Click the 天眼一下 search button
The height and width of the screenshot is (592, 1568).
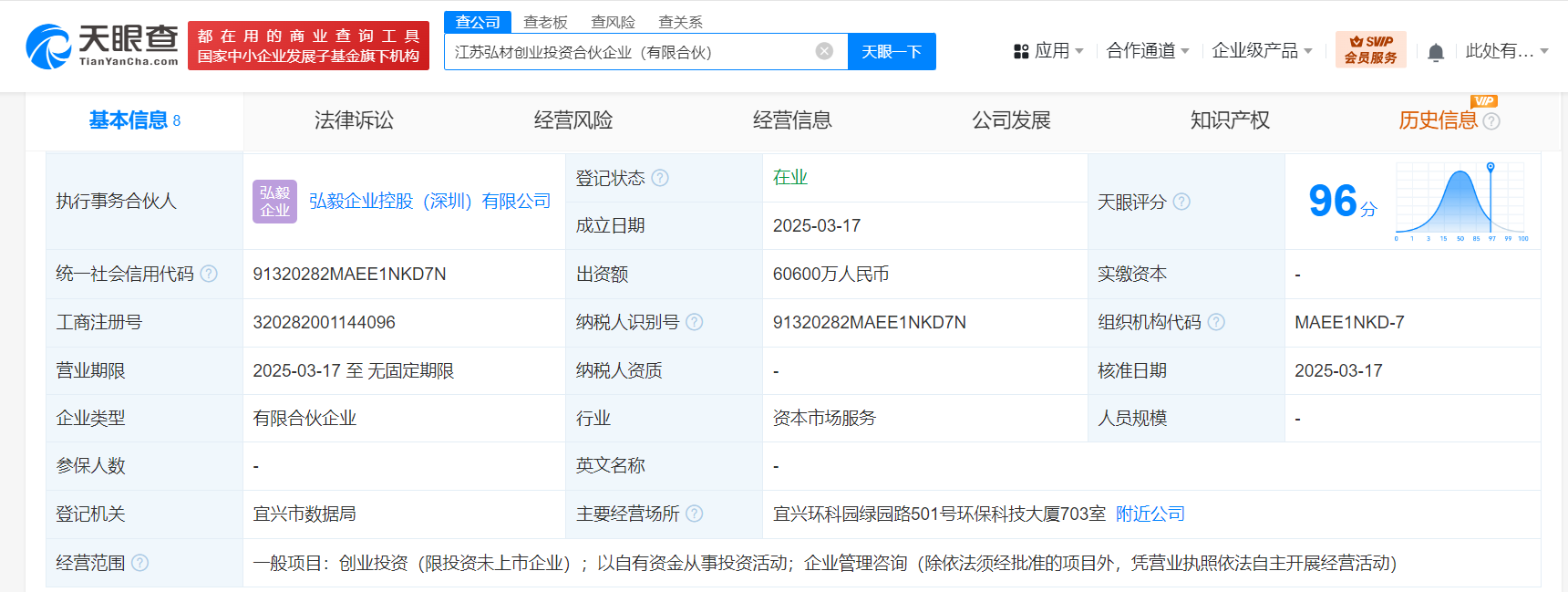point(892,52)
